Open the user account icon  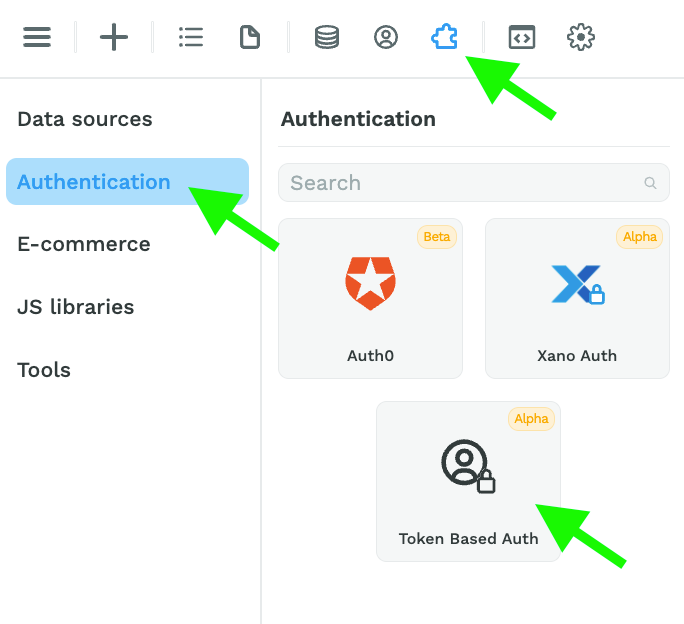386,37
